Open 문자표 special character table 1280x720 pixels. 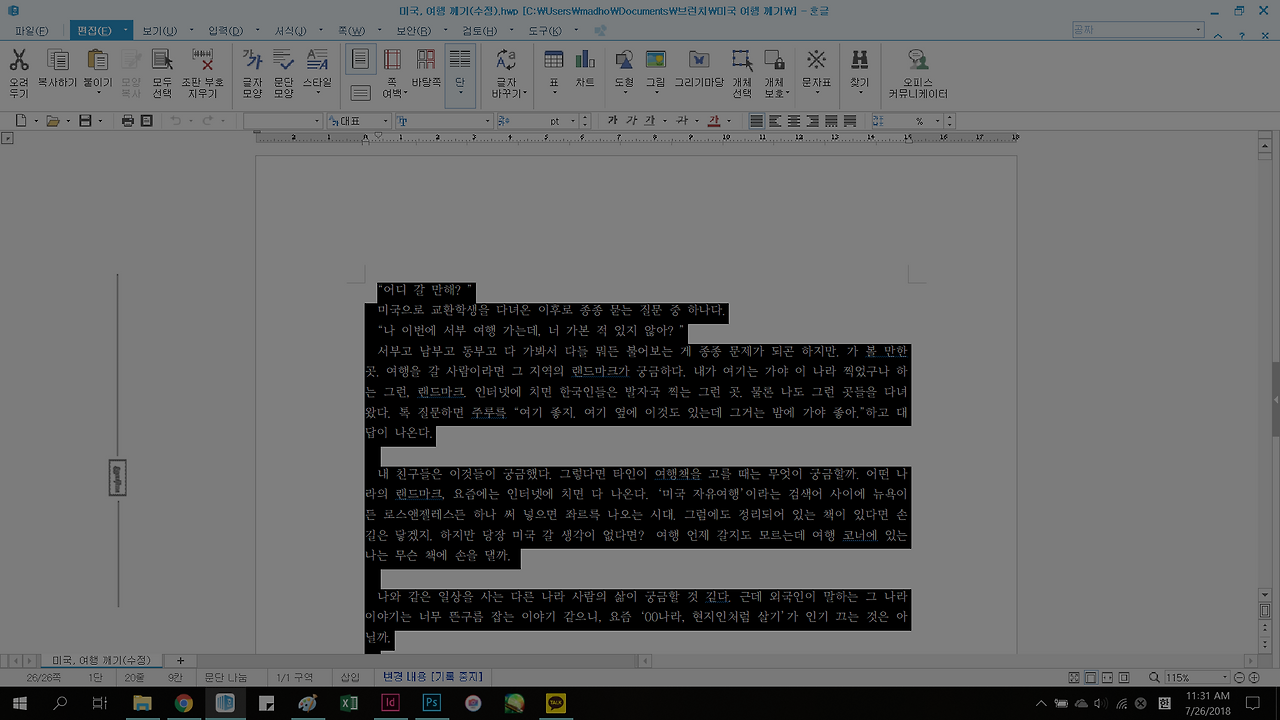[817, 60]
